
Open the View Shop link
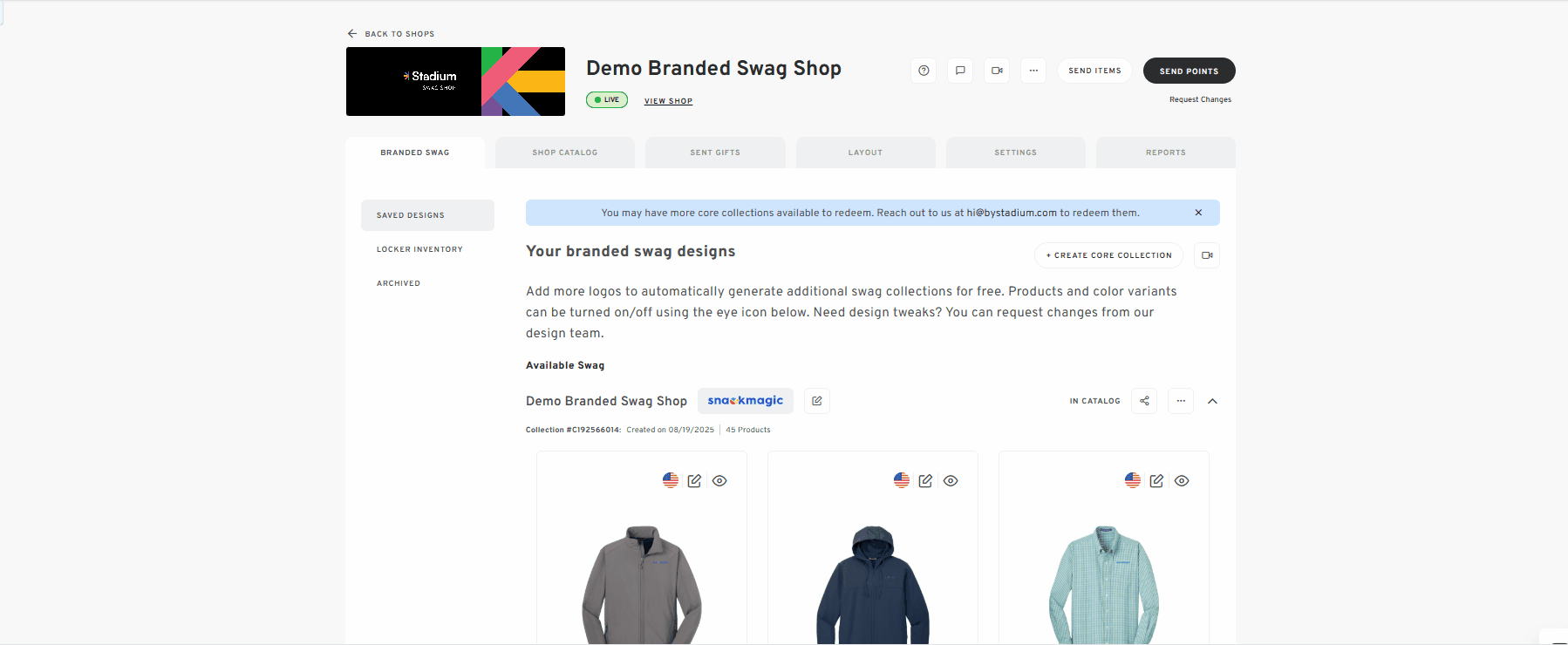click(668, 101)
